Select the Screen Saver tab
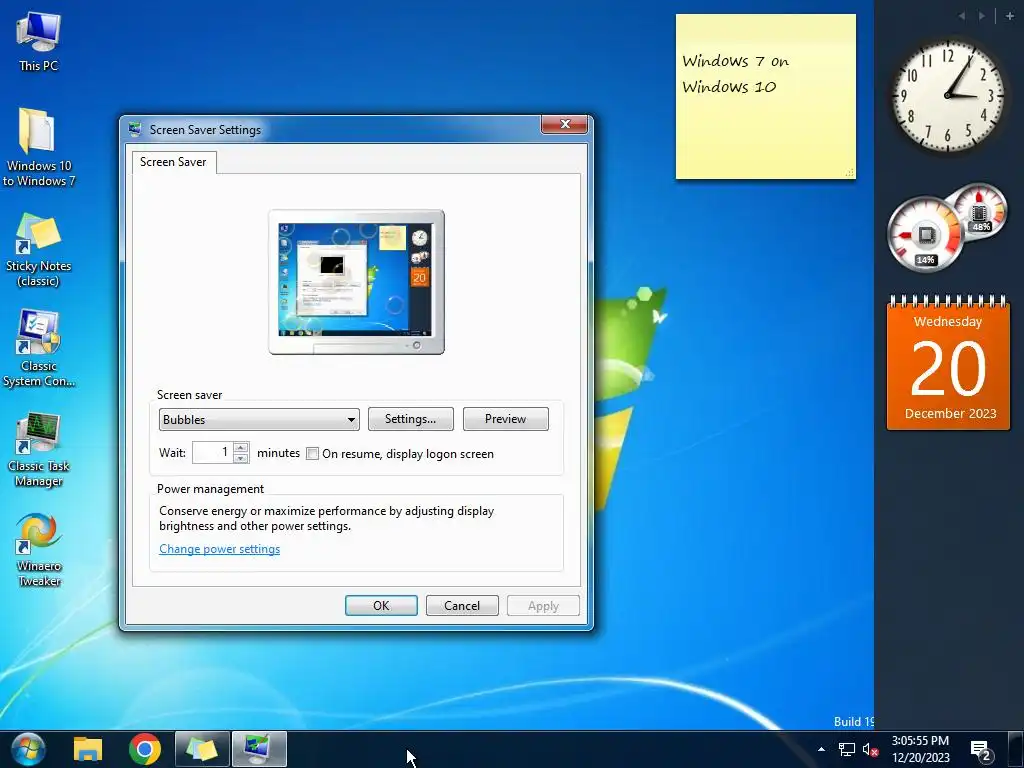Image resolution: width=1024 pixels, height=768 pixels. pos(173,162)
